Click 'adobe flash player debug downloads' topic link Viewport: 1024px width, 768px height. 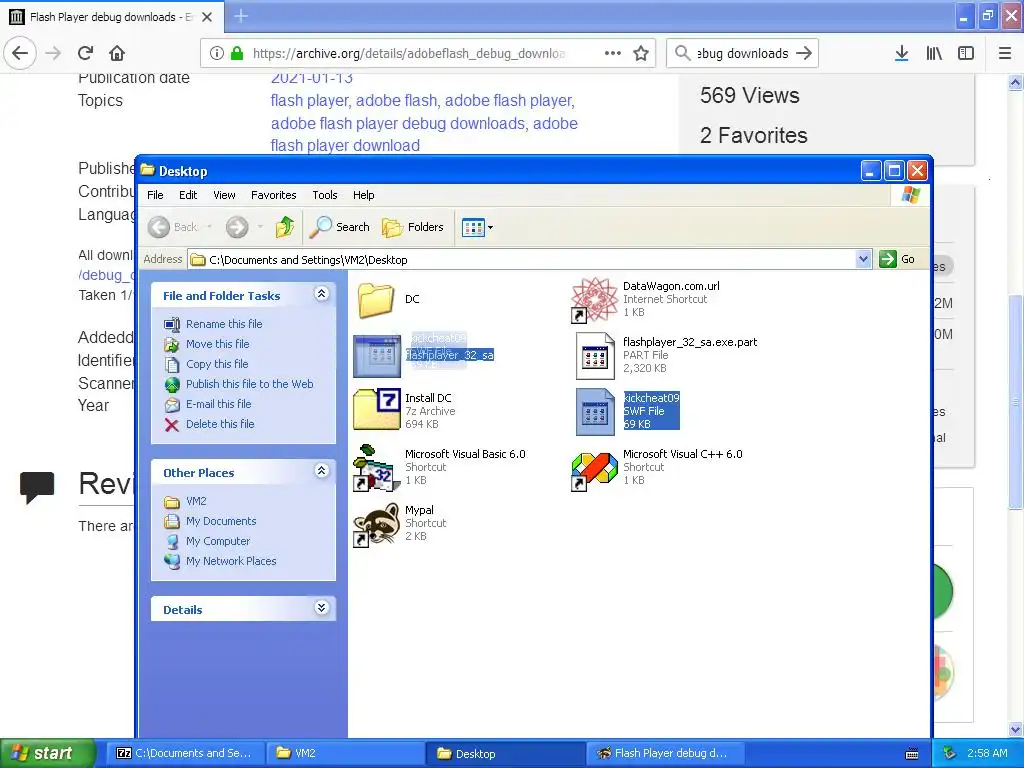pyautogui.click(x=398, y=123)
